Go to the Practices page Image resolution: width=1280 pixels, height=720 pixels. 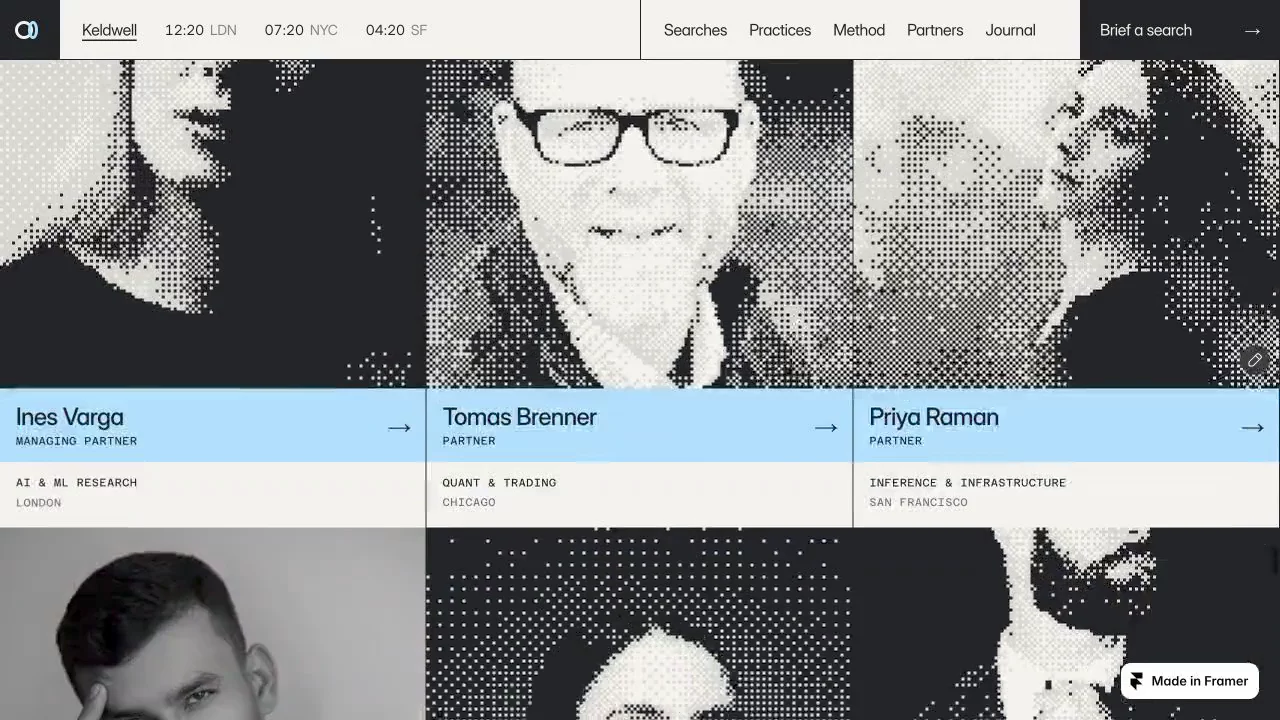tap(780, 30)
